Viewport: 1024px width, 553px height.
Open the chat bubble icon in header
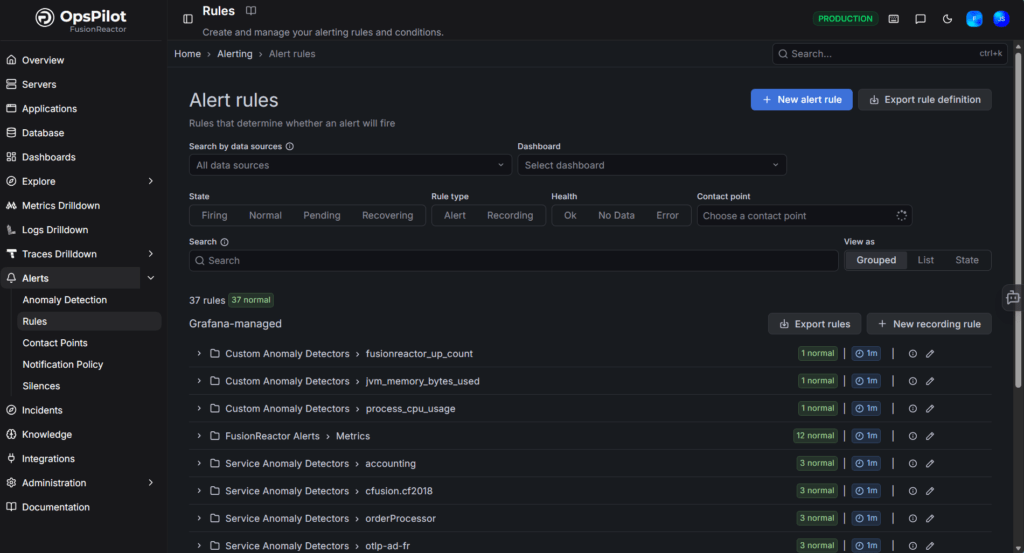pyautogui.click(x=920, y=19)
